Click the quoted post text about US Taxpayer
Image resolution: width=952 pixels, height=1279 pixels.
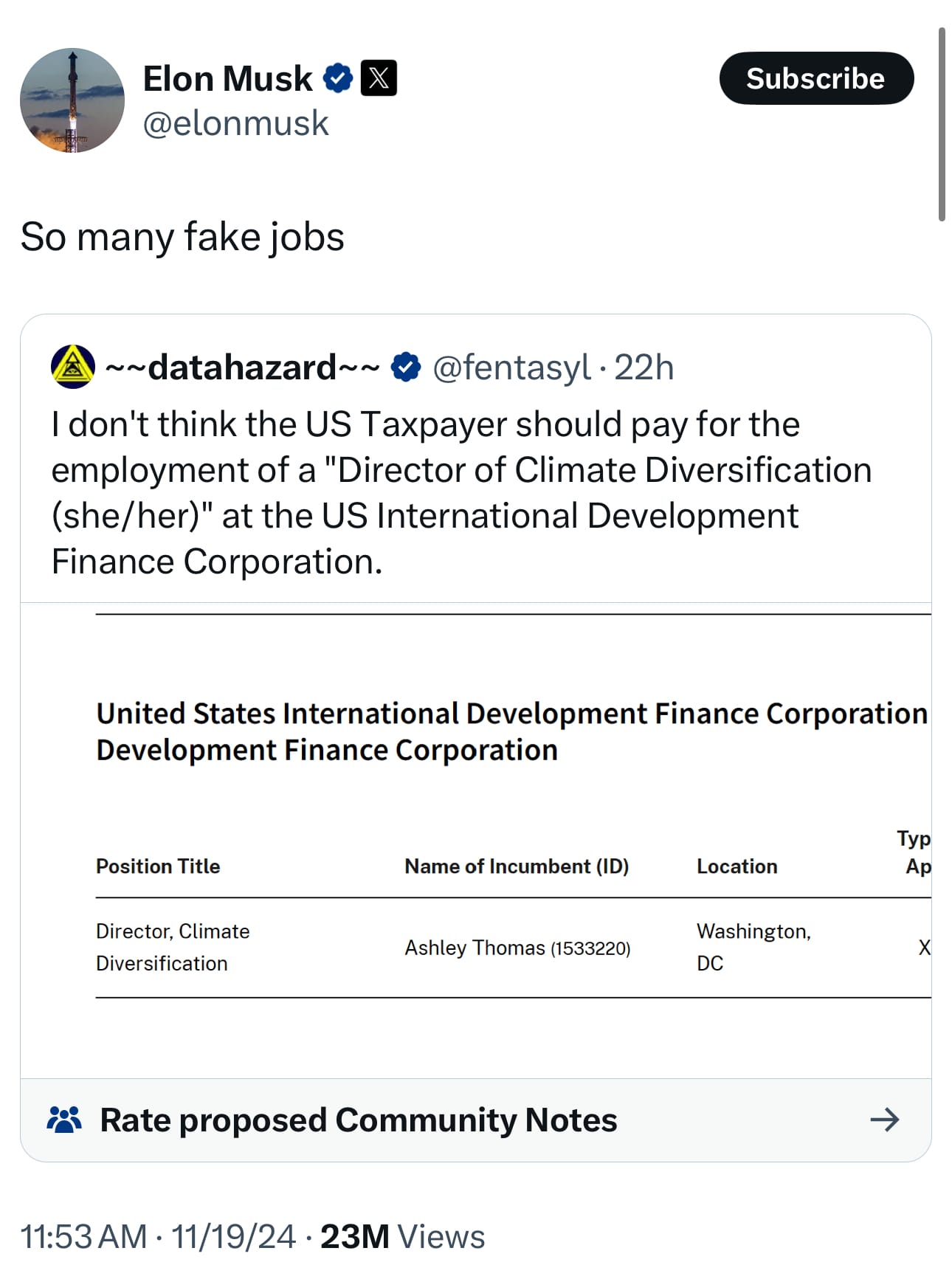[461, 492]
